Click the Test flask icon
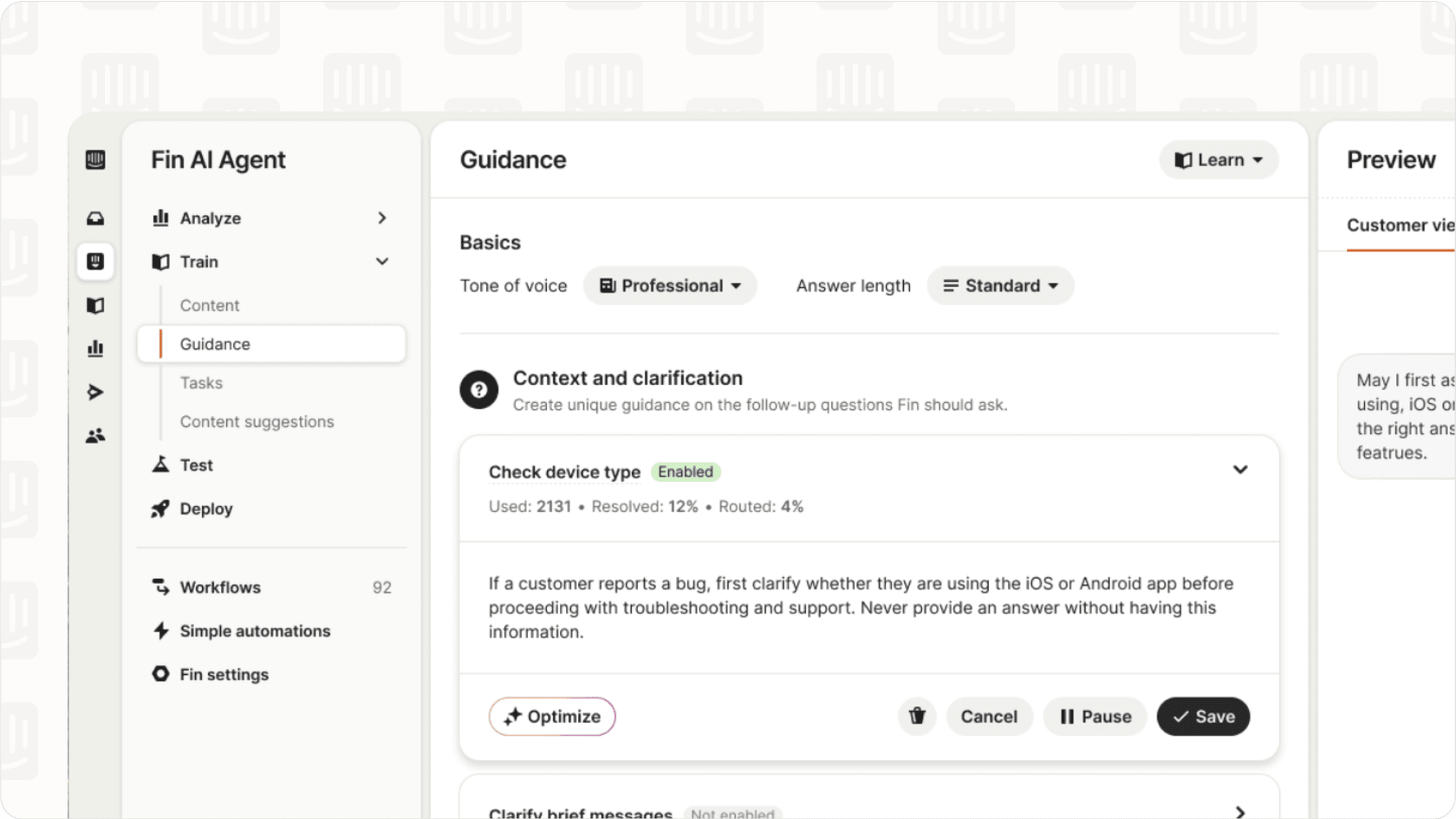 [160, 465]
